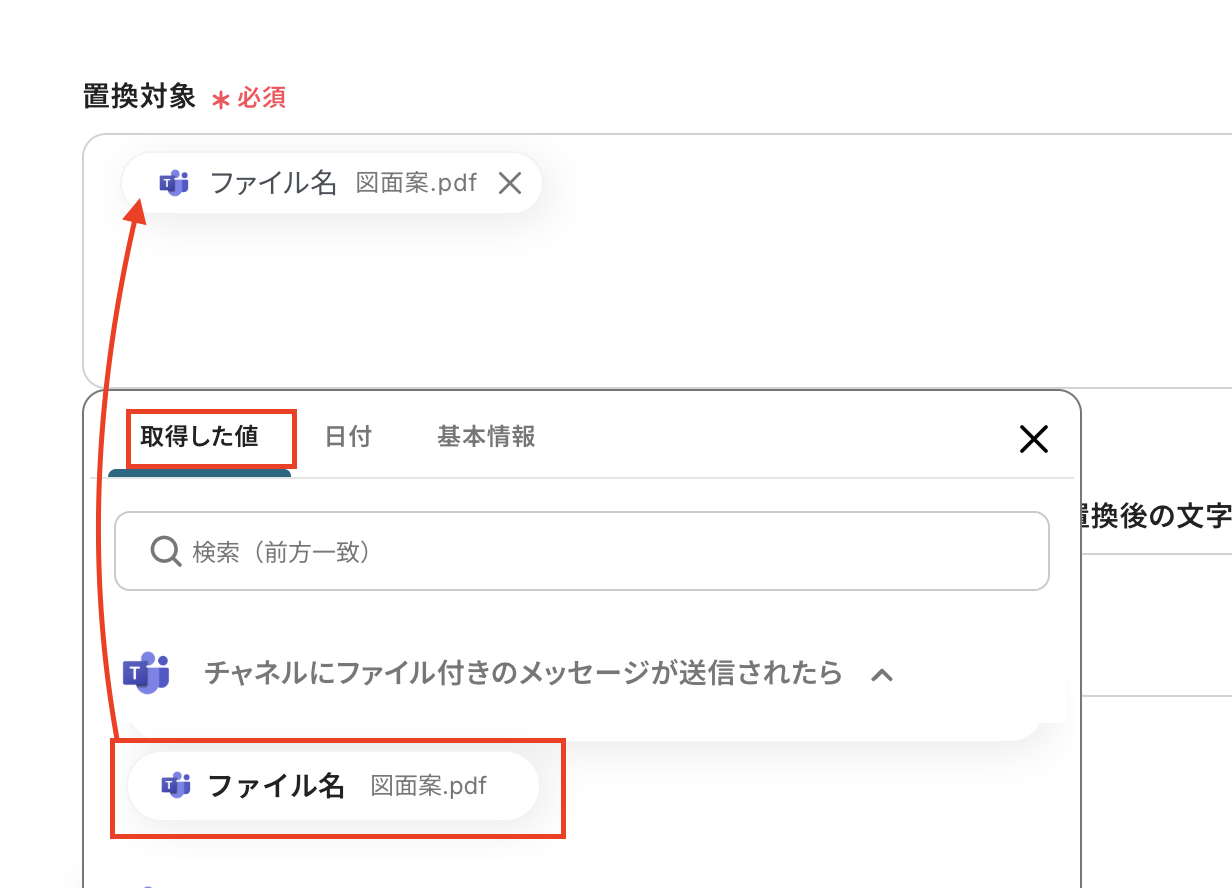Click the search magnifier icon
The width and height of the screenshot is (1232, 888).
[x=165, y=551]
